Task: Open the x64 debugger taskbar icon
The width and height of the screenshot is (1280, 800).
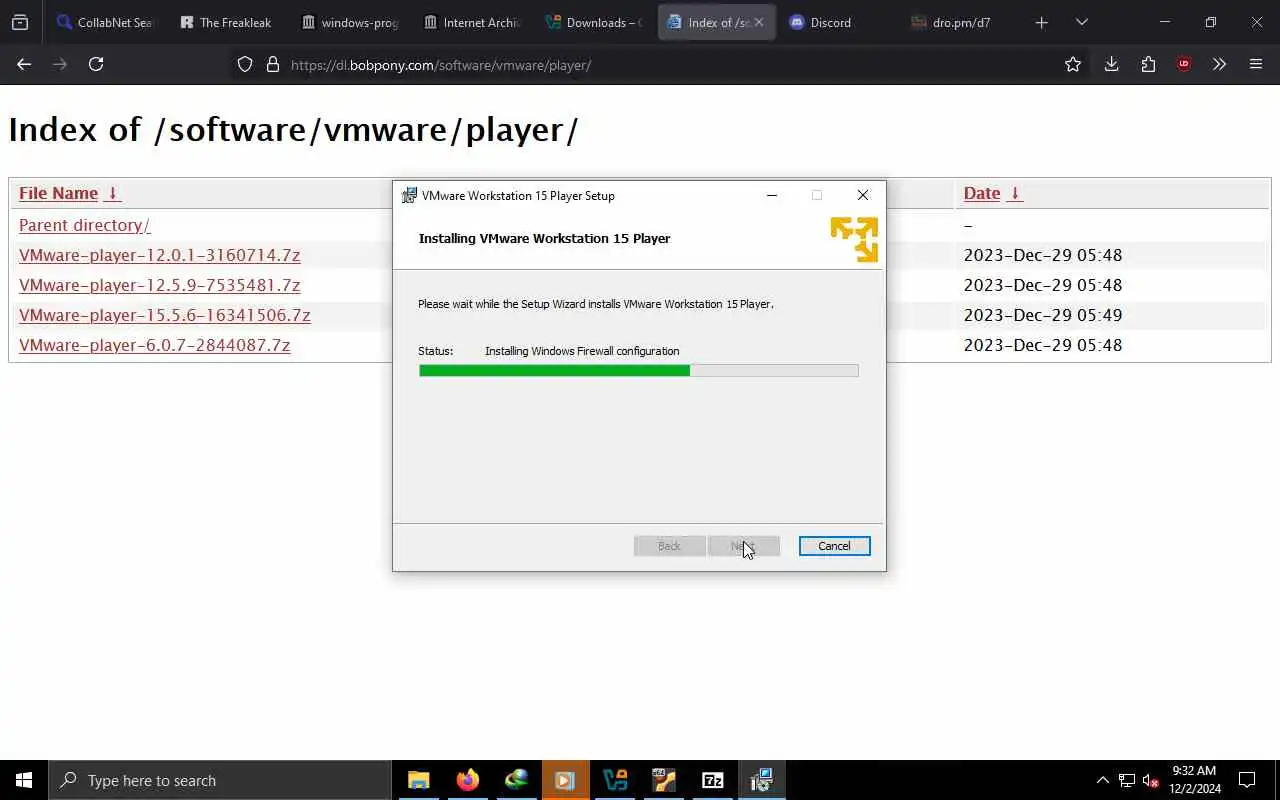Action: [x=664, y=780]
